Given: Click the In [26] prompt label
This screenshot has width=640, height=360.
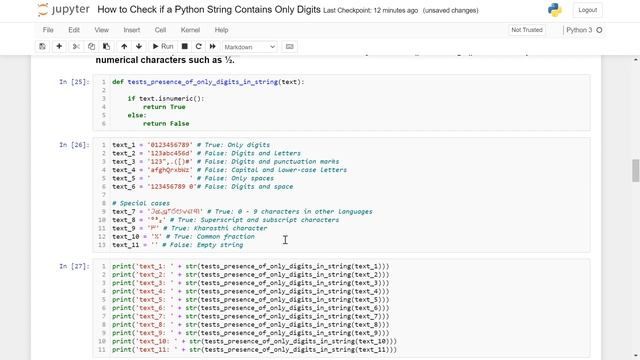Looking at the screenshot, I should [x=74, y=144].
